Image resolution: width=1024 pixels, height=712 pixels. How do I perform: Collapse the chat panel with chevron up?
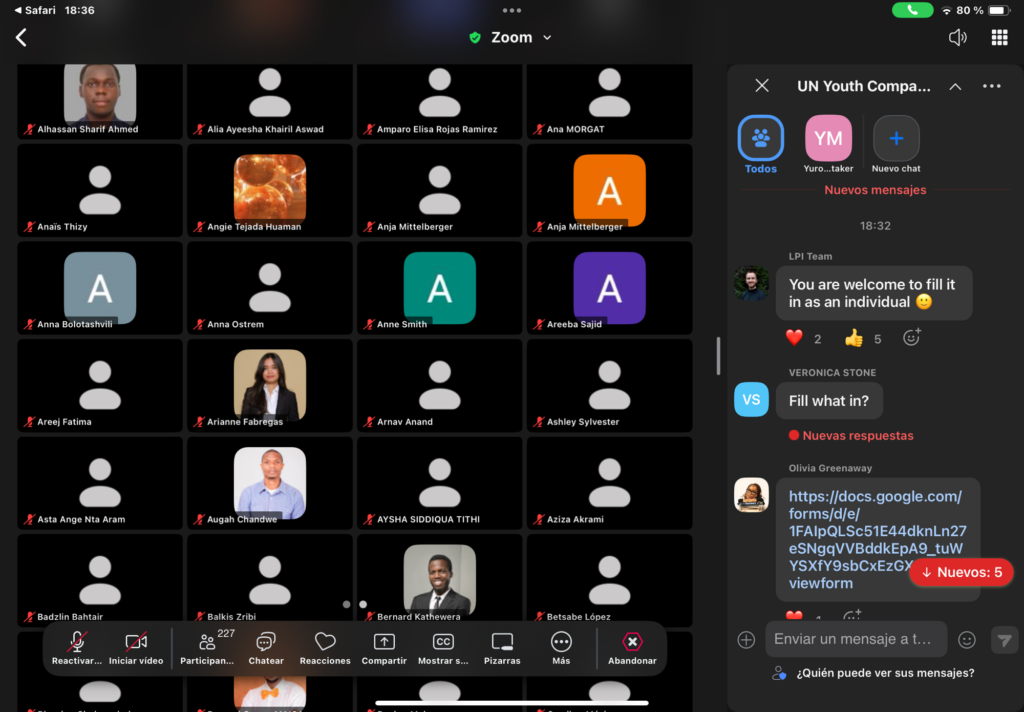[955, 87]
